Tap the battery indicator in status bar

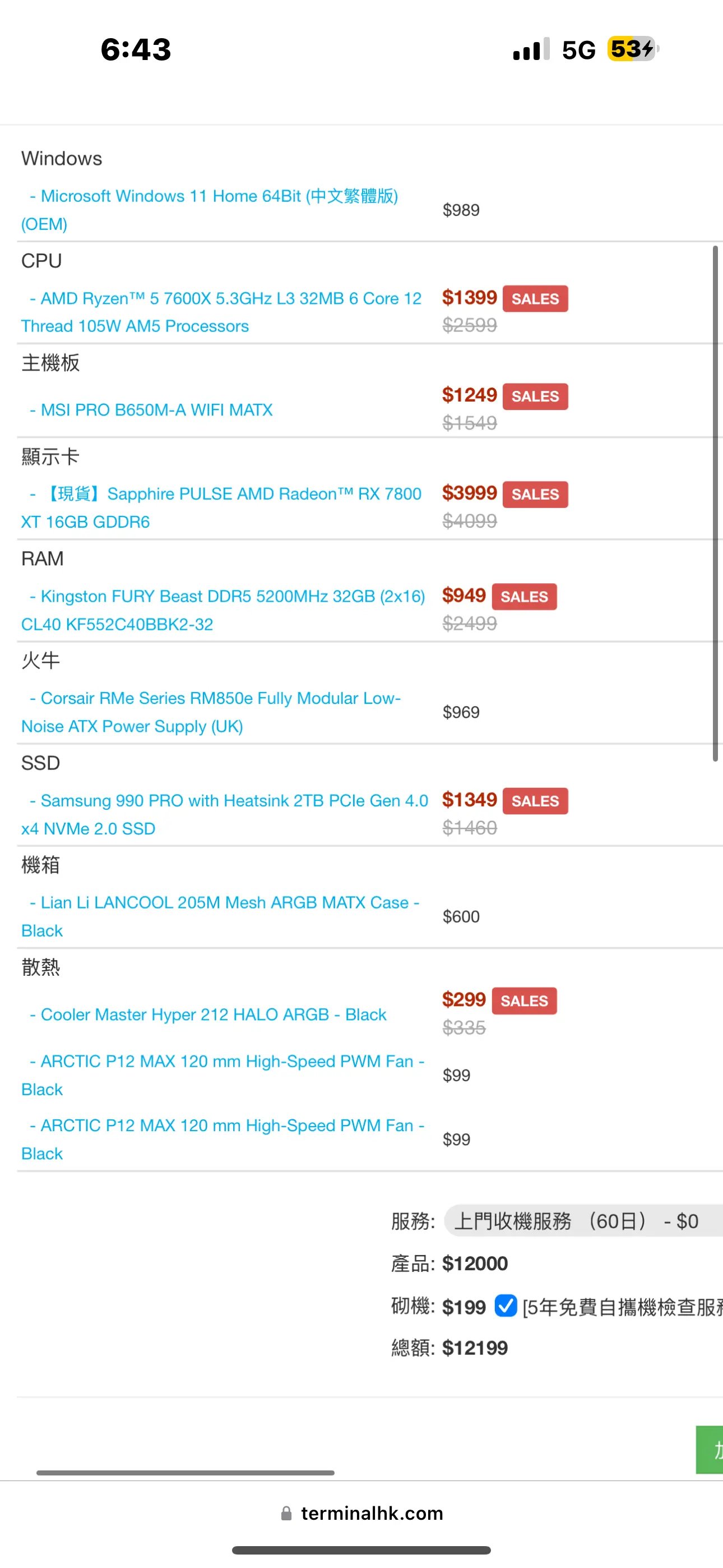(633, 49)
